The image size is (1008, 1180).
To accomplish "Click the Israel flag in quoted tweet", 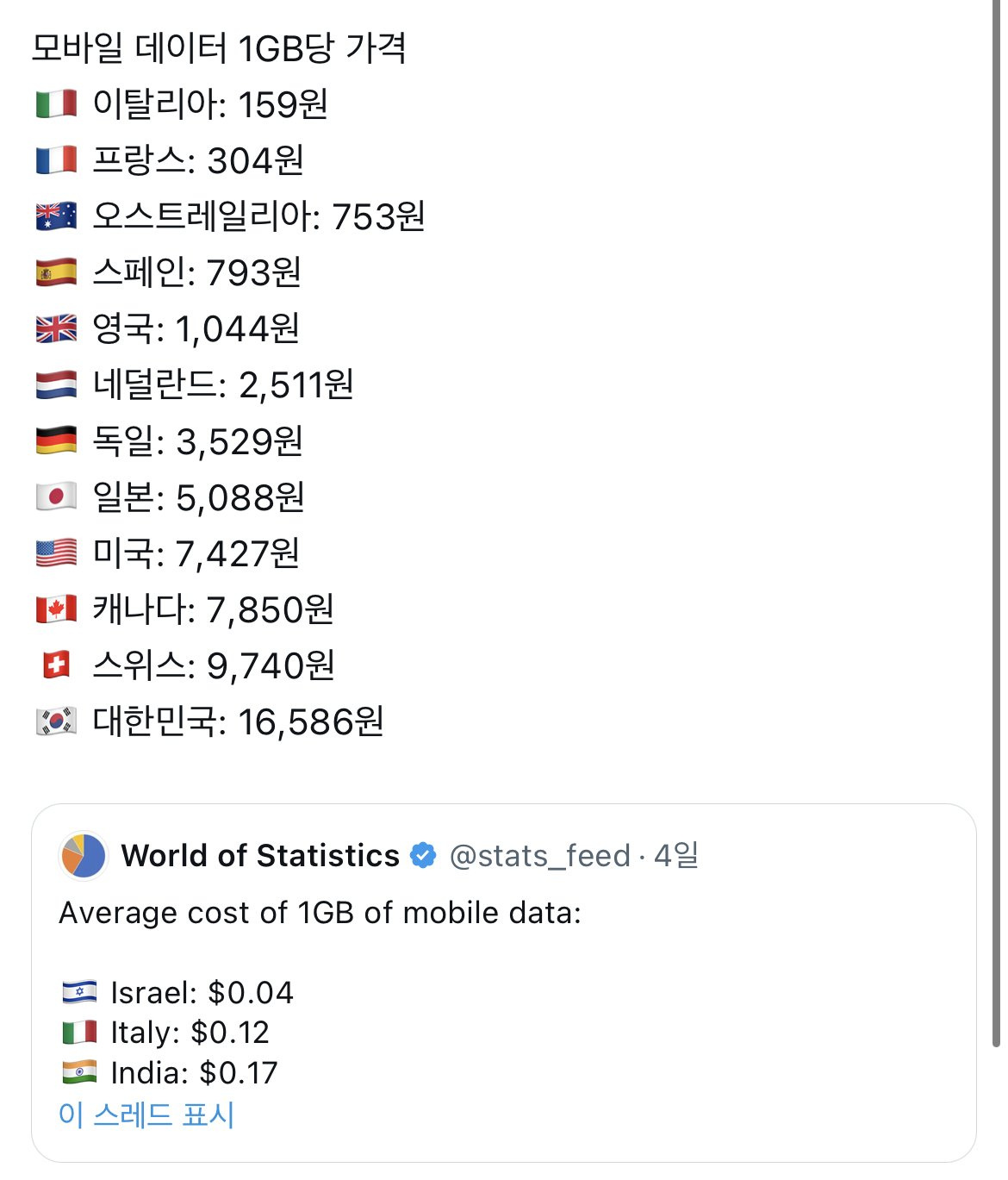I will pos(79,993).
